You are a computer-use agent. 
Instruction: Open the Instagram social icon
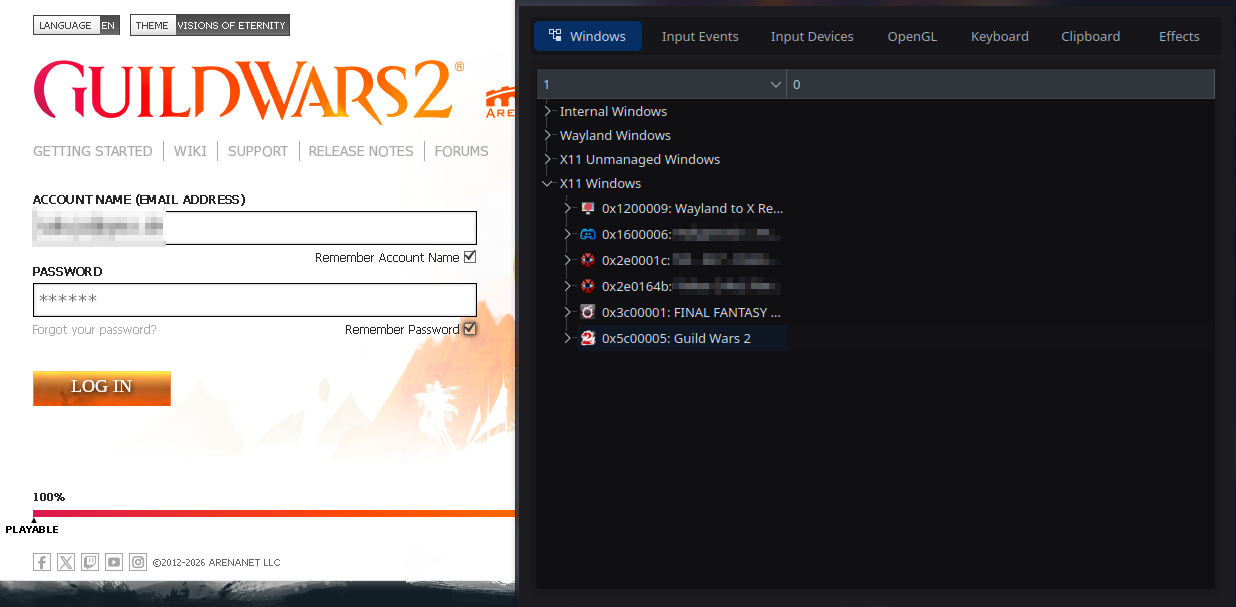tap(138, 562)
